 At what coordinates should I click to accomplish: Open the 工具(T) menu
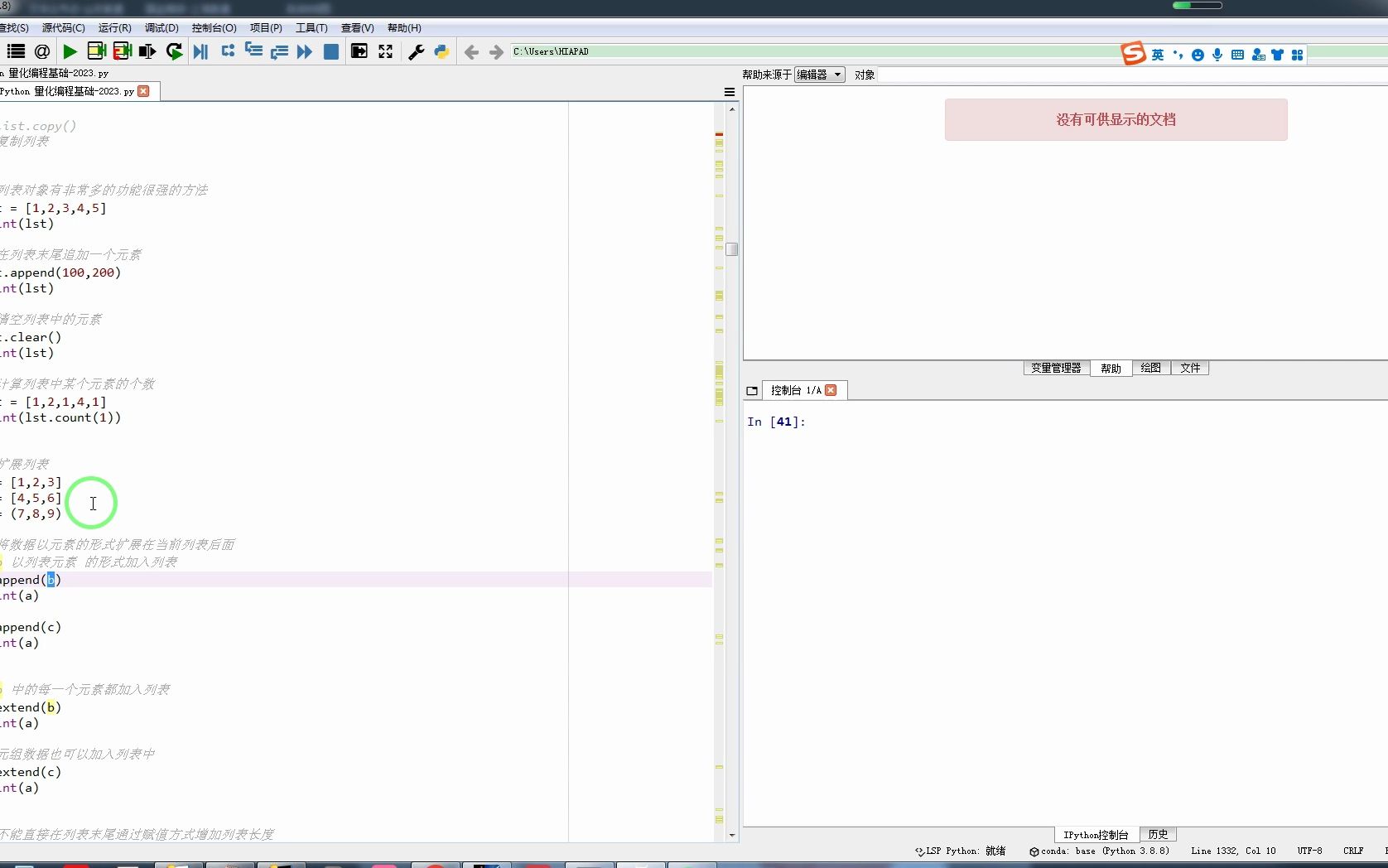311,28
